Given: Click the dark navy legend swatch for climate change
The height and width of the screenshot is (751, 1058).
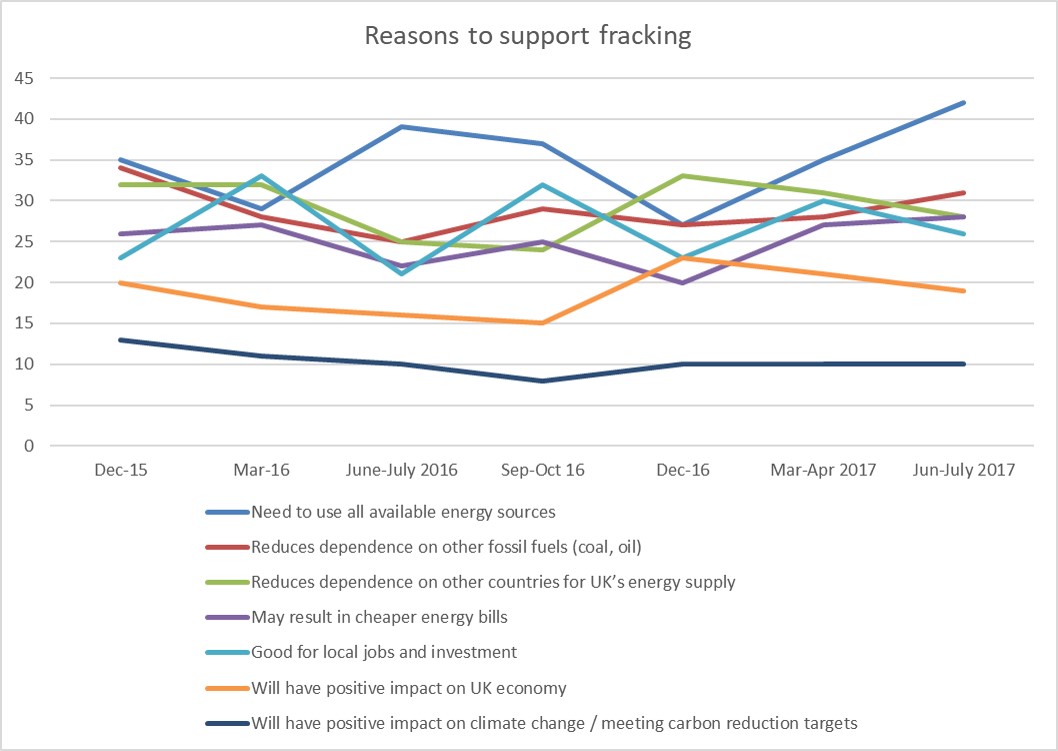Looking at the screenshot, I should (225, 722).
